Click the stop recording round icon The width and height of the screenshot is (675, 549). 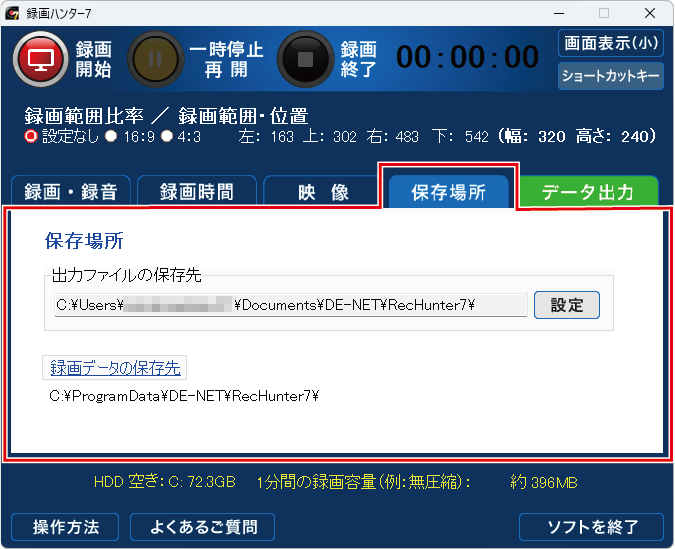tap(306, 59)
